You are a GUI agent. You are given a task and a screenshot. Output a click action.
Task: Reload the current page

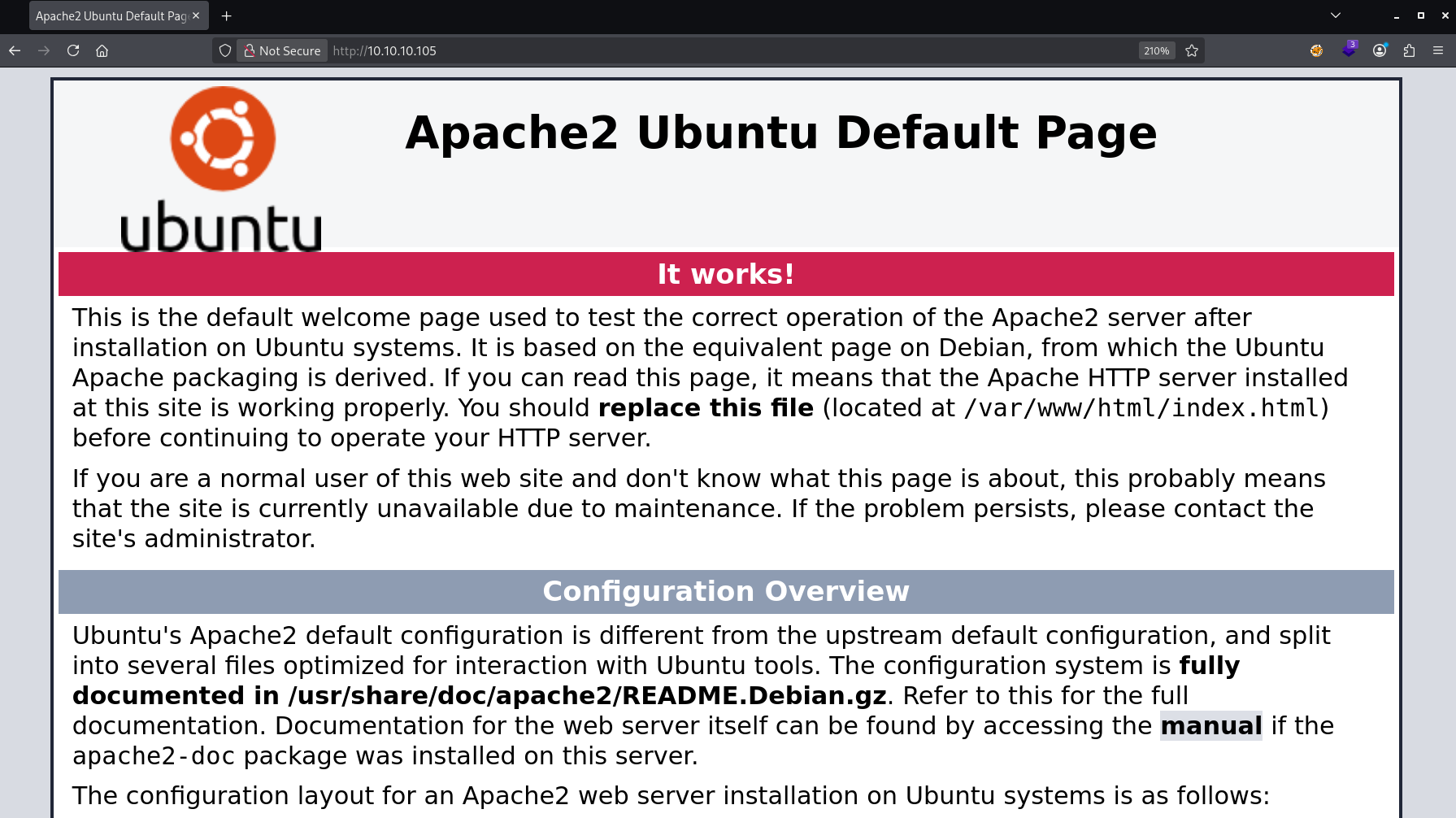pyautogui.click(x=73, y=50)
